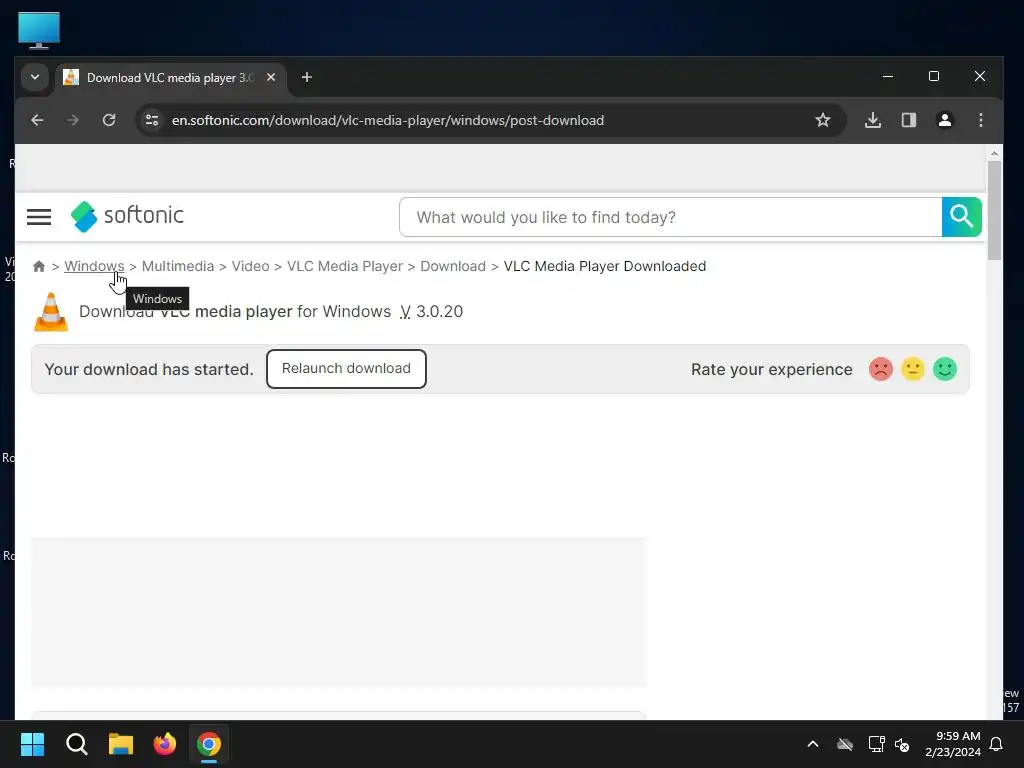1024x768 pixels.
Task: Click the browser forward arrow
Action: (x=73, y=120)
